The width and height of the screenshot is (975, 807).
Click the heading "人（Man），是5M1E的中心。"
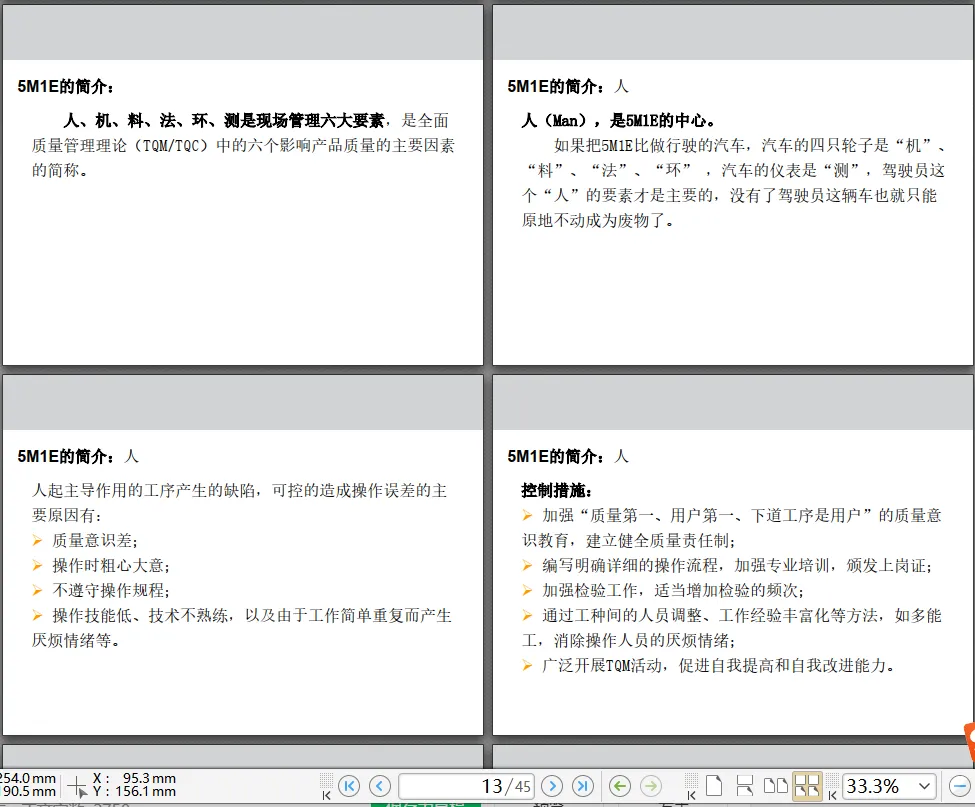click(618, 120)
